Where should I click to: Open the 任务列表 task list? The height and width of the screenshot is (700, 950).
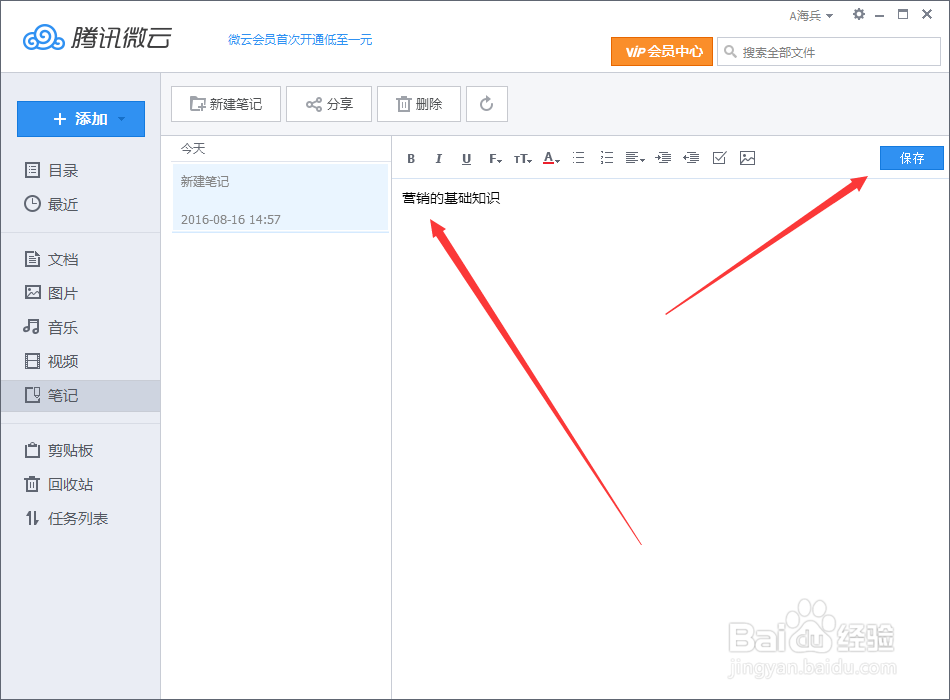(62, 517)
